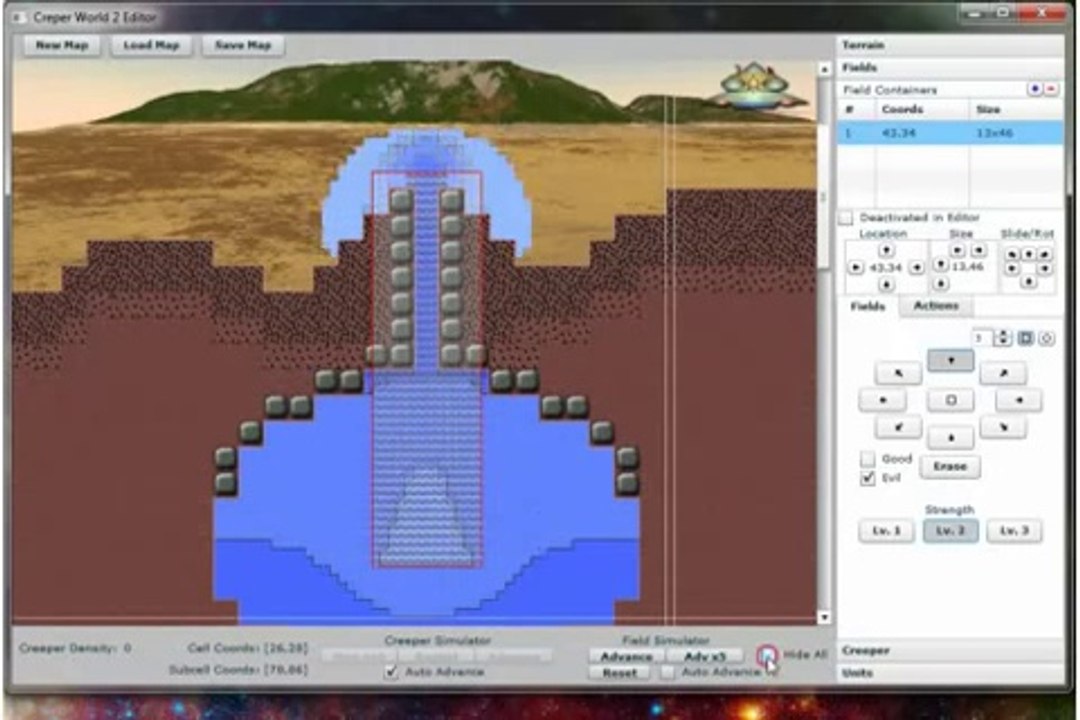Click the Load Map button
Viewport: 1080px width, 720px height.
152,45
